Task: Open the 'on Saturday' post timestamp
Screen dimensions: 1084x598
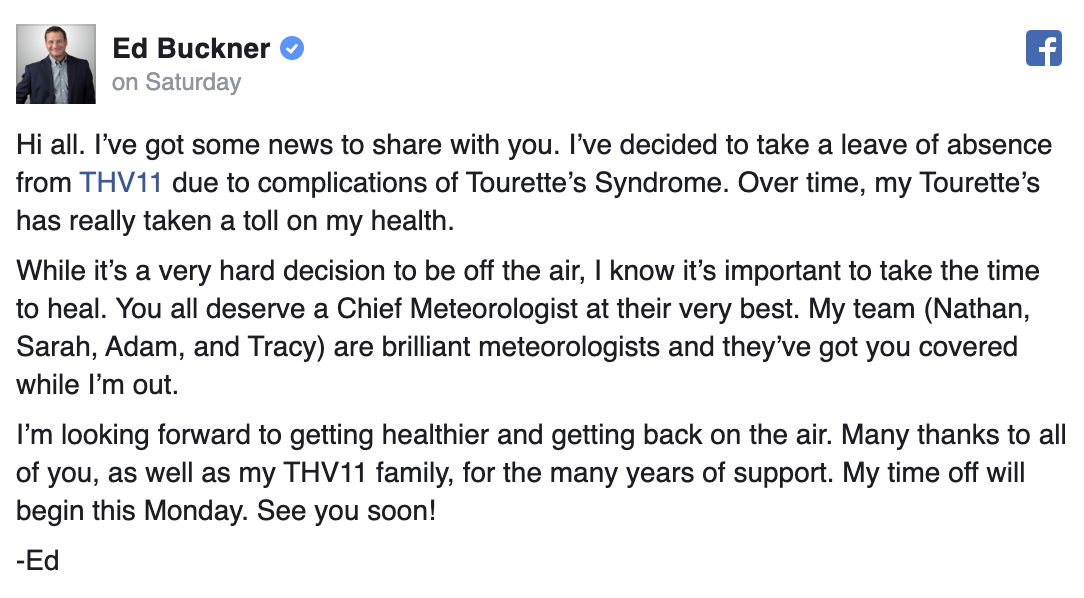Action: pyautogui.click(x=176, y=82)
